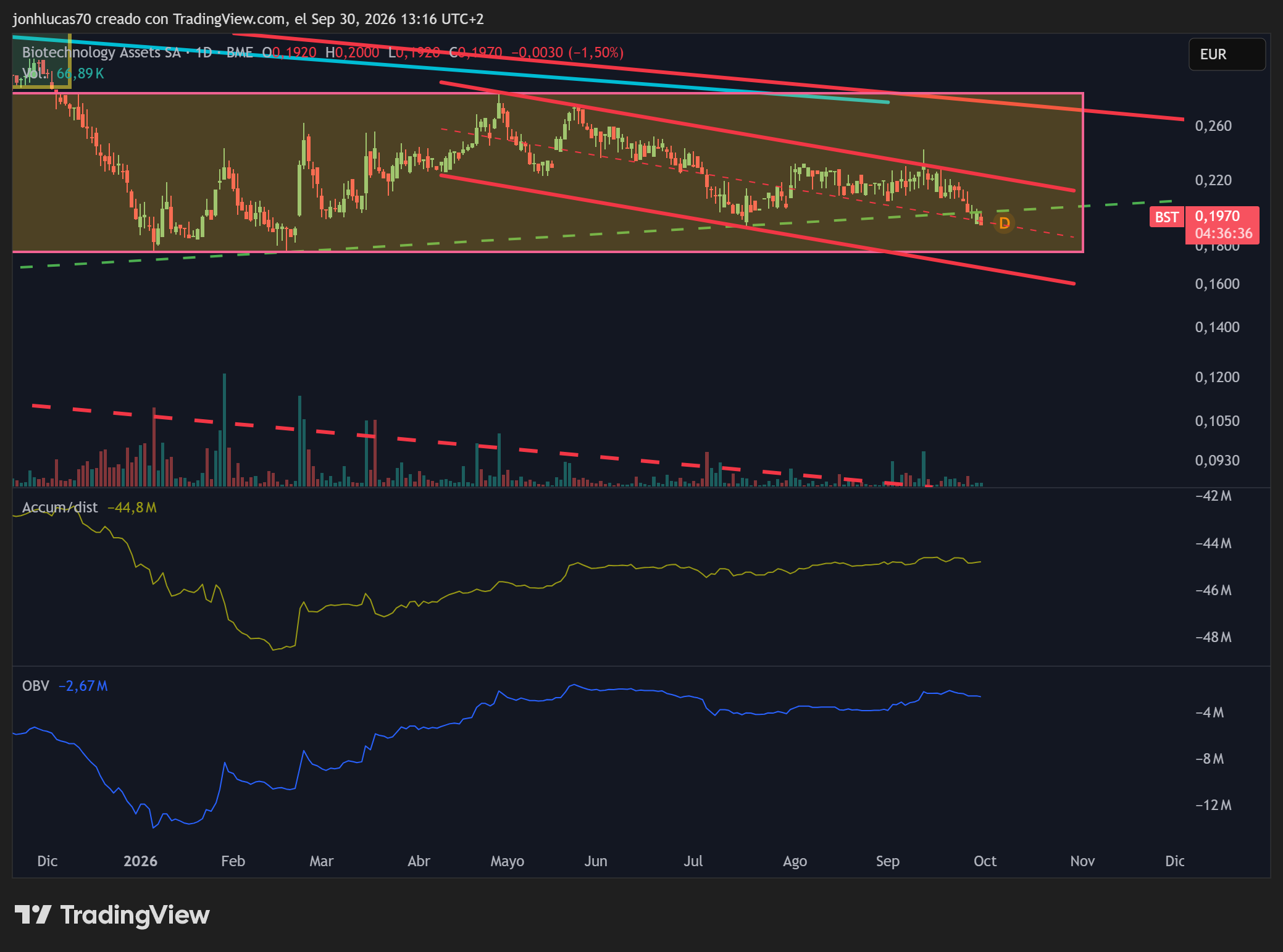Click the TradingView logo icon
Image resolution: width=1283 pixels, height=952 pixels.
(x=33, y=914)
